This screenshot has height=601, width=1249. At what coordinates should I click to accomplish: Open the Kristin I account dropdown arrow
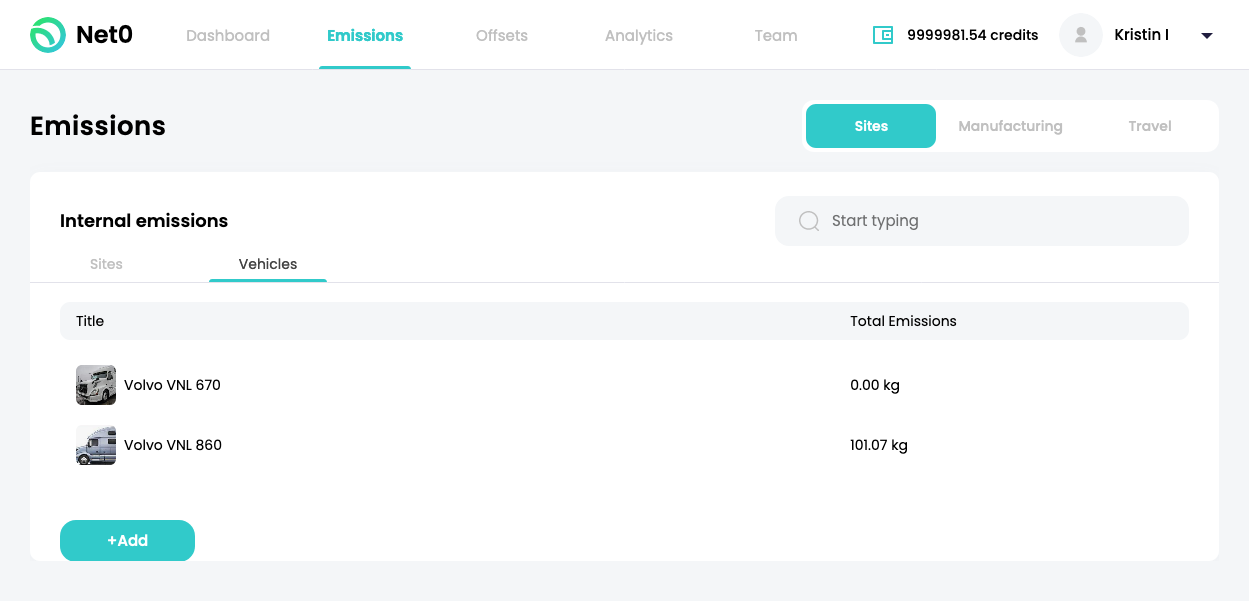[1207, 36]
